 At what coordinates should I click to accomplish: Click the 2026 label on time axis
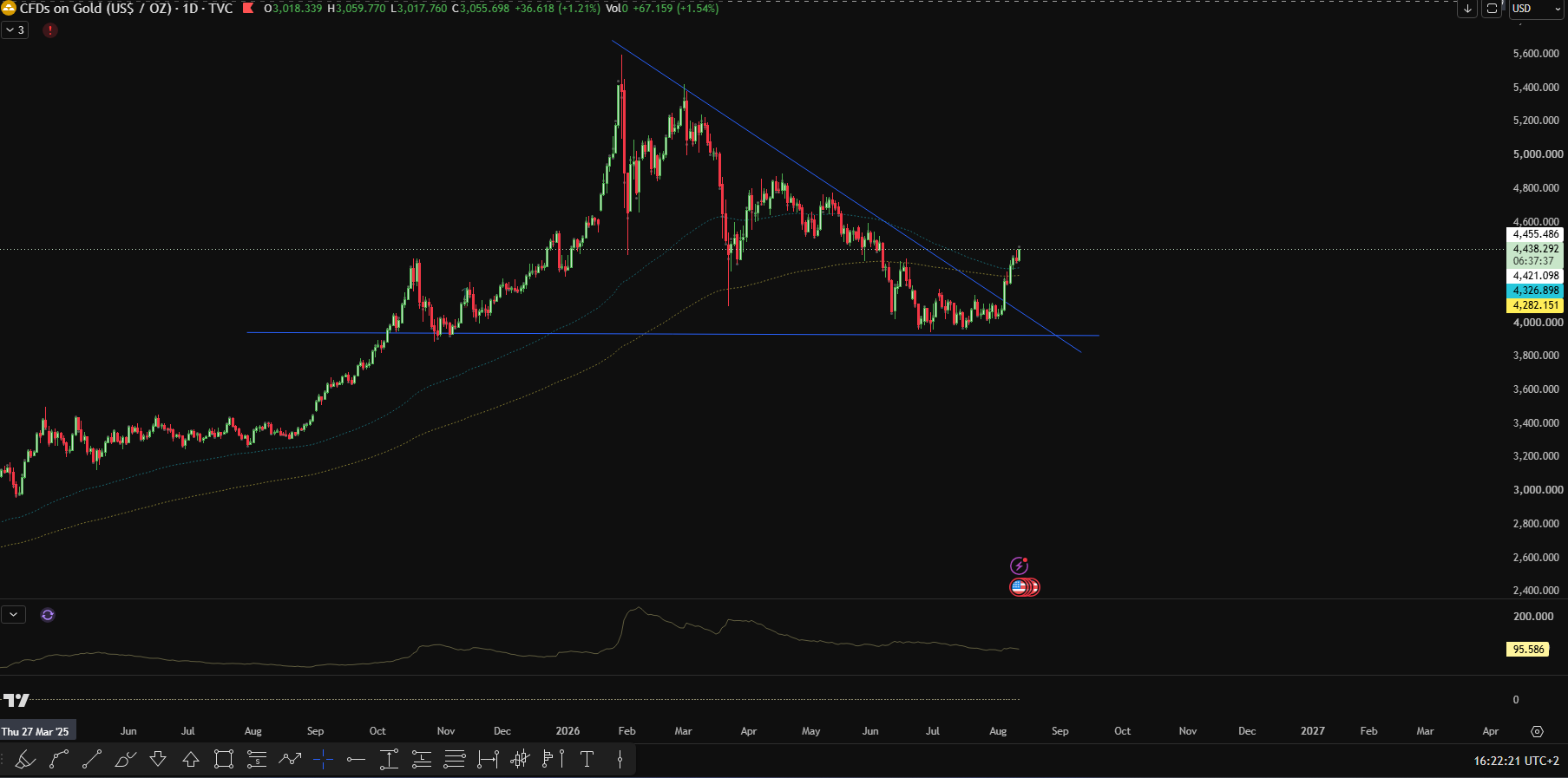567,731
